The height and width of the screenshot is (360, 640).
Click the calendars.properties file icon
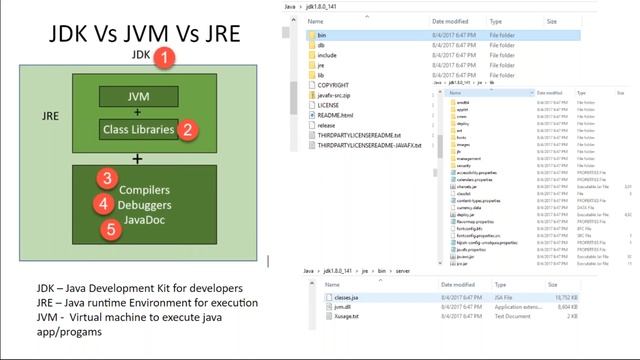[453, 180]
